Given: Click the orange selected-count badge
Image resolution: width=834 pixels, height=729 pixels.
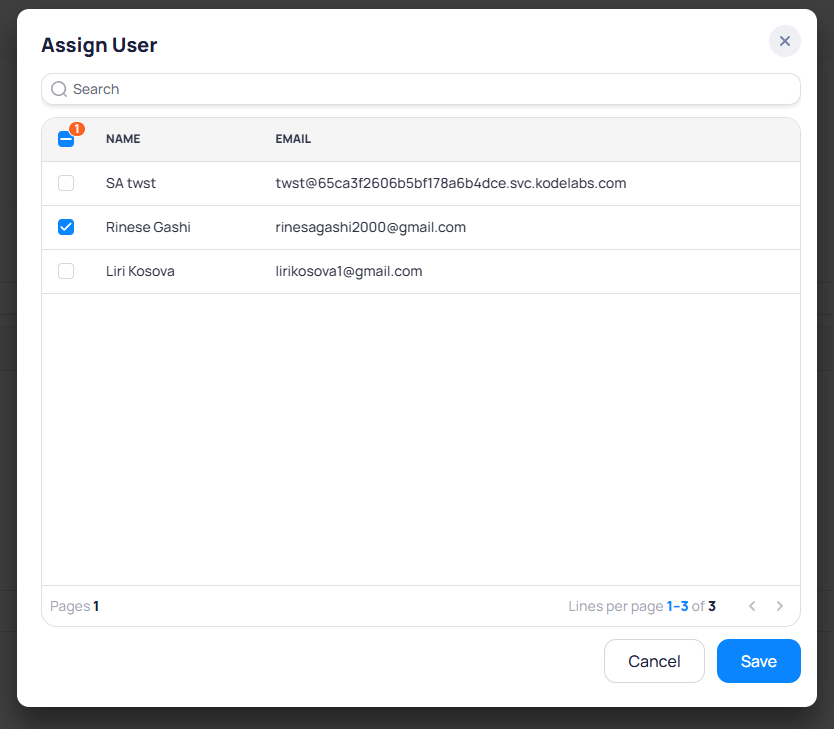Looking at the screenshot, I should tap(77, 129).
